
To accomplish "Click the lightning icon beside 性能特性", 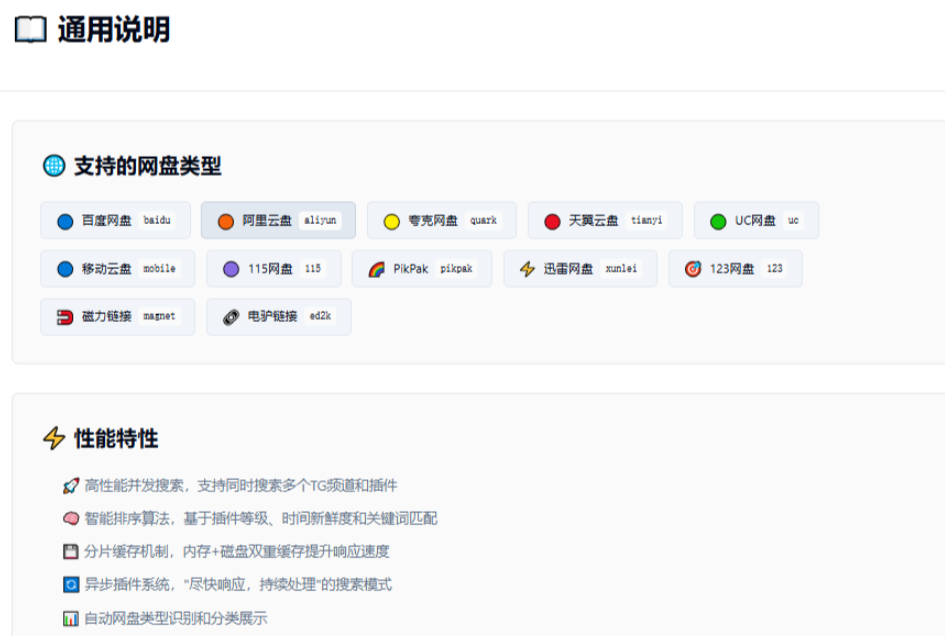I will pyautogui.click(x=54, y=438).
